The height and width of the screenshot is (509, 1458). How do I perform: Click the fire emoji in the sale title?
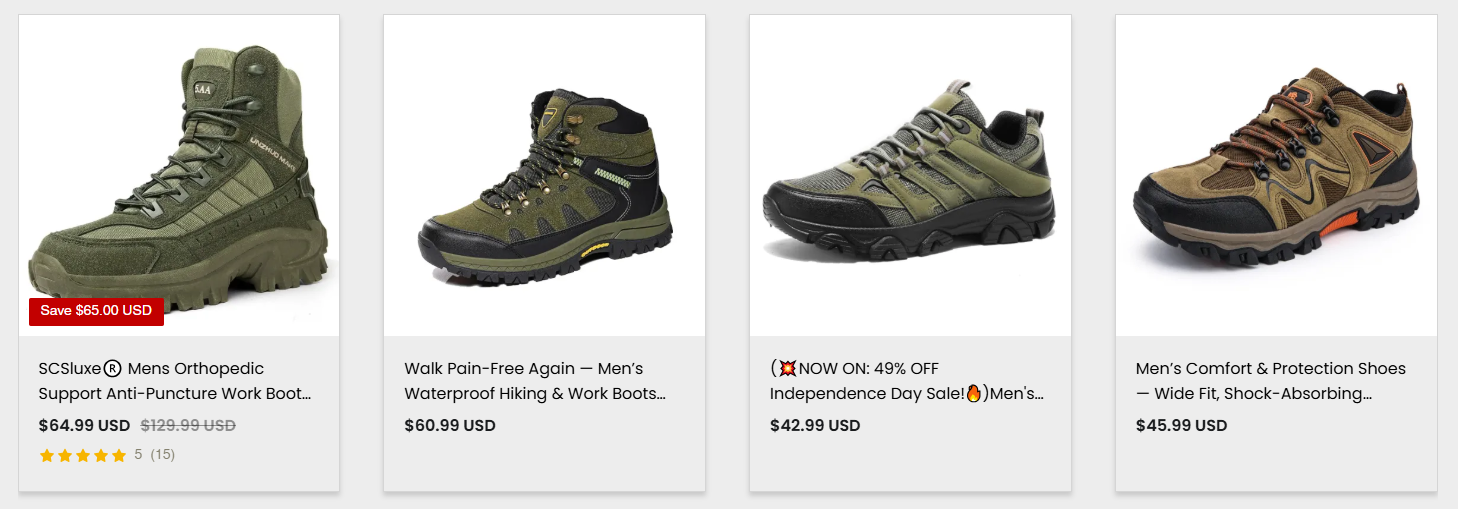[x=976, y=394]
